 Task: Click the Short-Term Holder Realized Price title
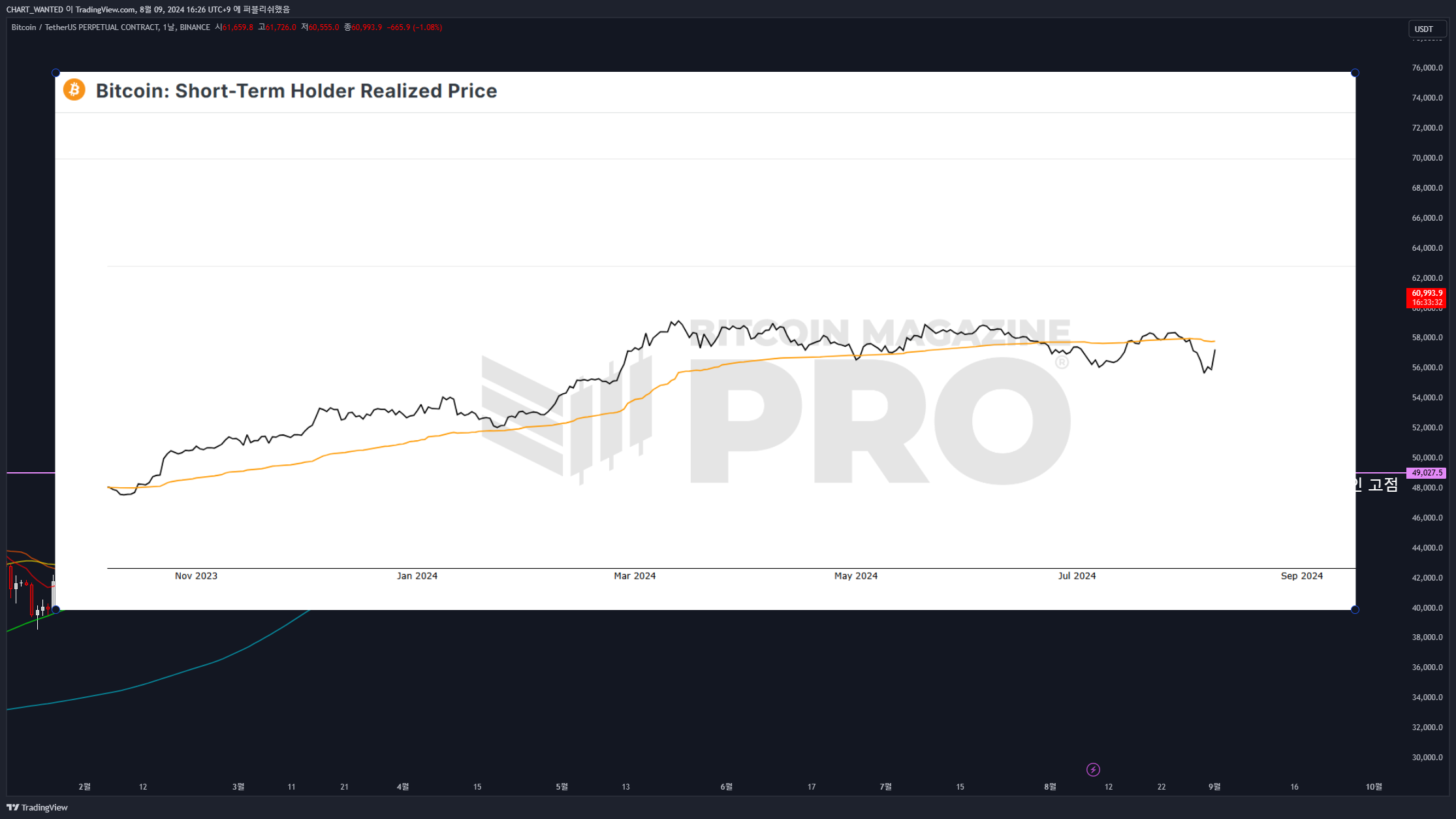(296, 91)
